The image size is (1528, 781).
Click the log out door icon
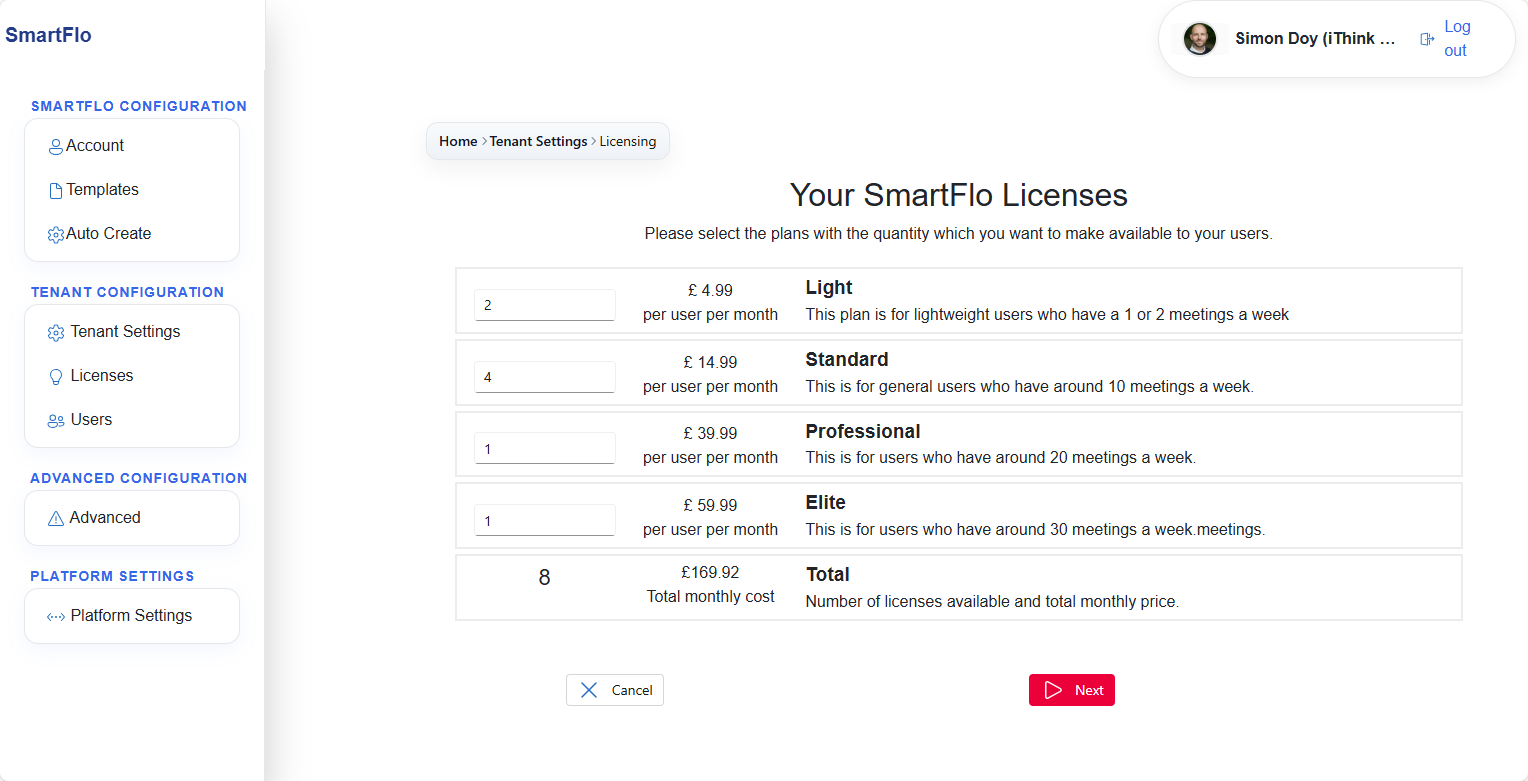(x=1427, y=39)
